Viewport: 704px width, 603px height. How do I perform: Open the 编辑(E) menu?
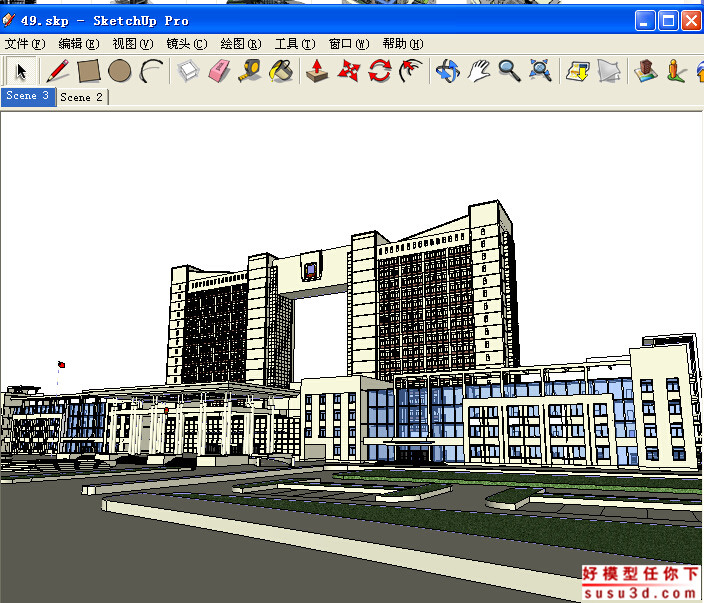coord(79,44)
